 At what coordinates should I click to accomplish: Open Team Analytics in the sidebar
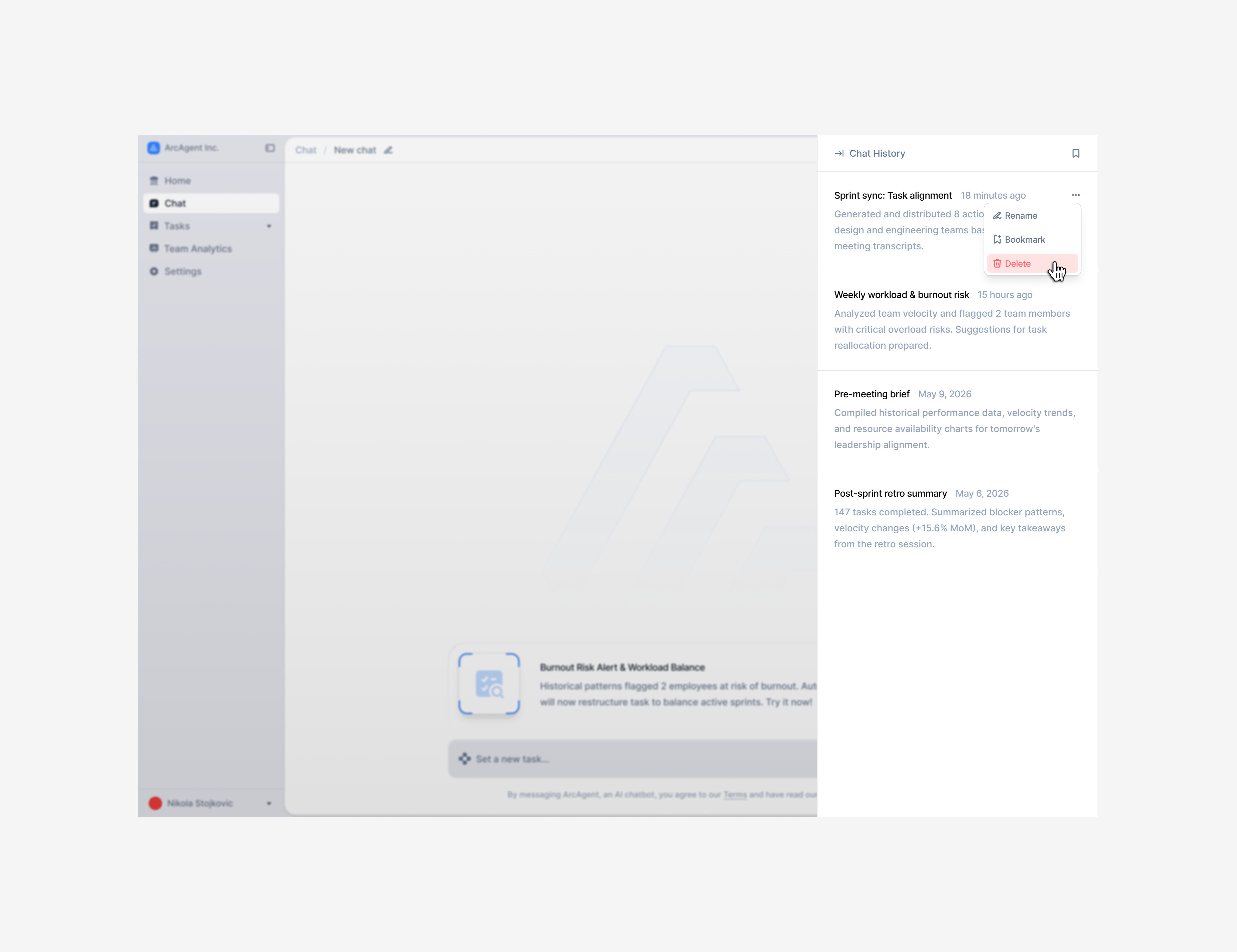(x=211, y=249)
